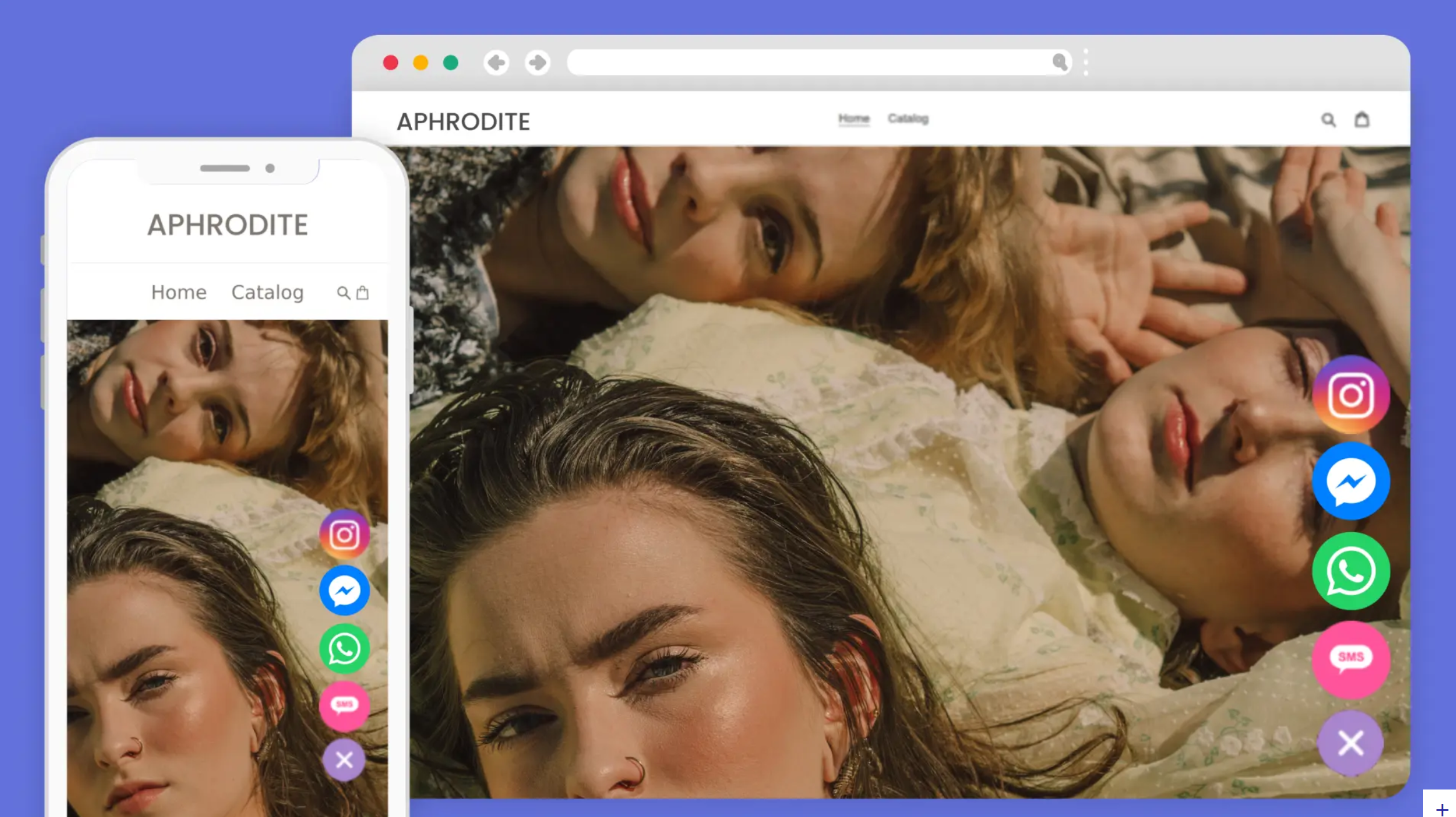Open SMS button on desktop site
The height and width of the screenshot is (817, 1456).
tap(1351, 659)
